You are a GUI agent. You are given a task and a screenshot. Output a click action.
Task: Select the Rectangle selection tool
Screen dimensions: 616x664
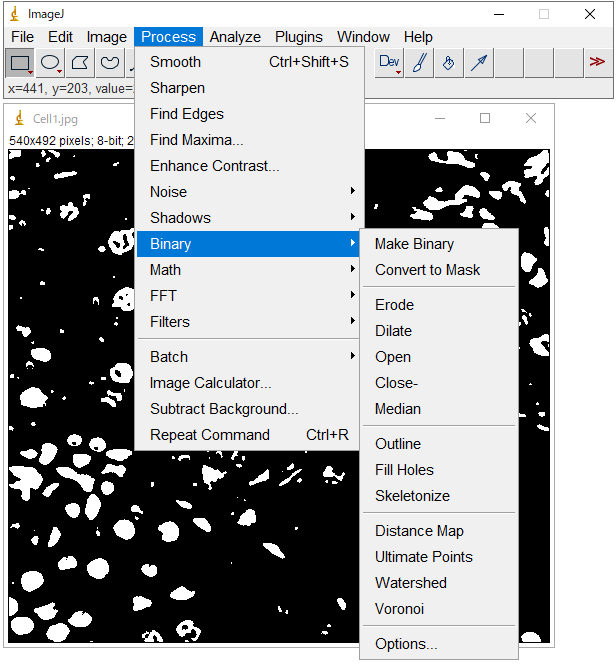[20, 63]
